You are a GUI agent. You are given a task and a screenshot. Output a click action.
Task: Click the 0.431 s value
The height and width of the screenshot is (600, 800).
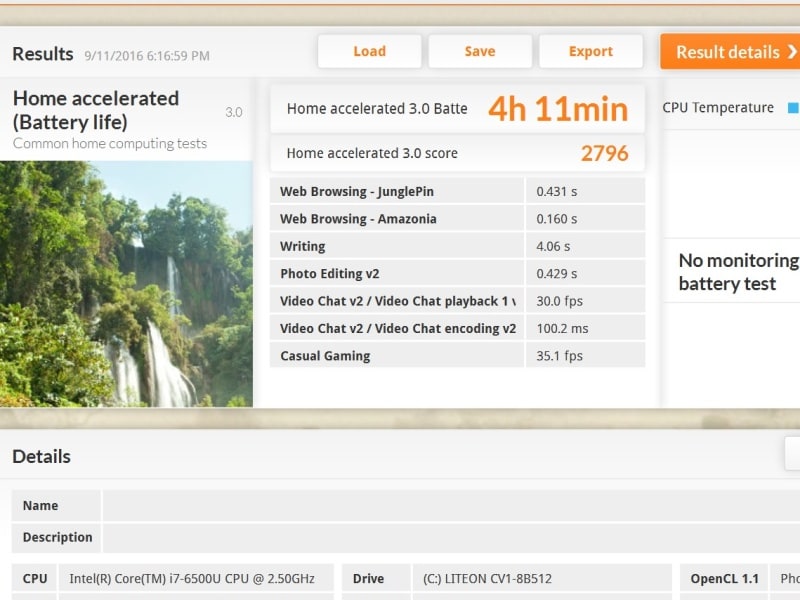[557, 191]
